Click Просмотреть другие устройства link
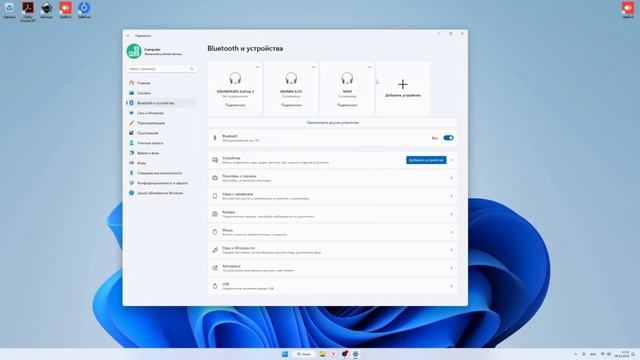The height and width of the screenshot is (360, 640). [333, 122]
